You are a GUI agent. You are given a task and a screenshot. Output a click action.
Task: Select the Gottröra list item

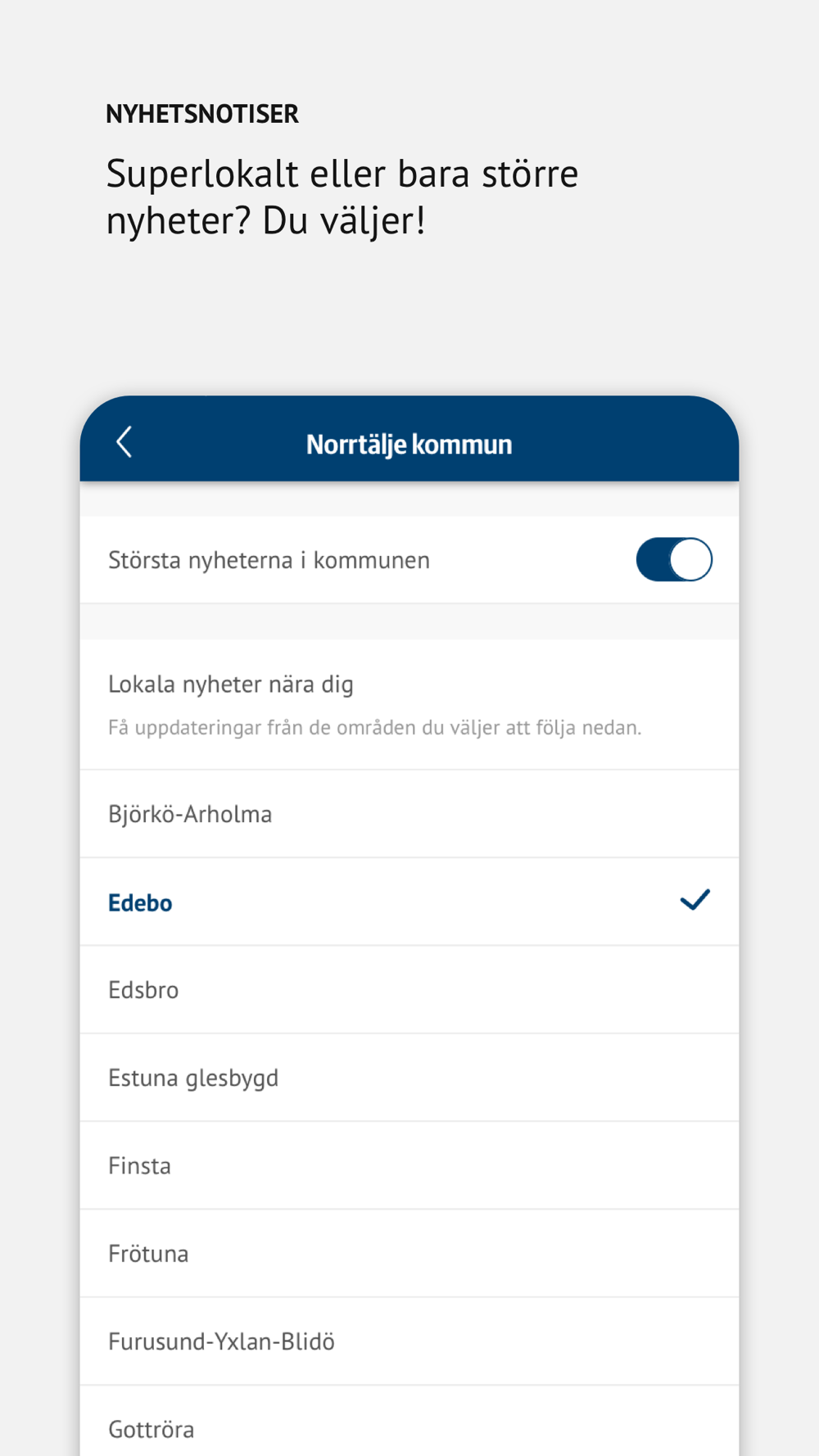[x=152, y=1429]
